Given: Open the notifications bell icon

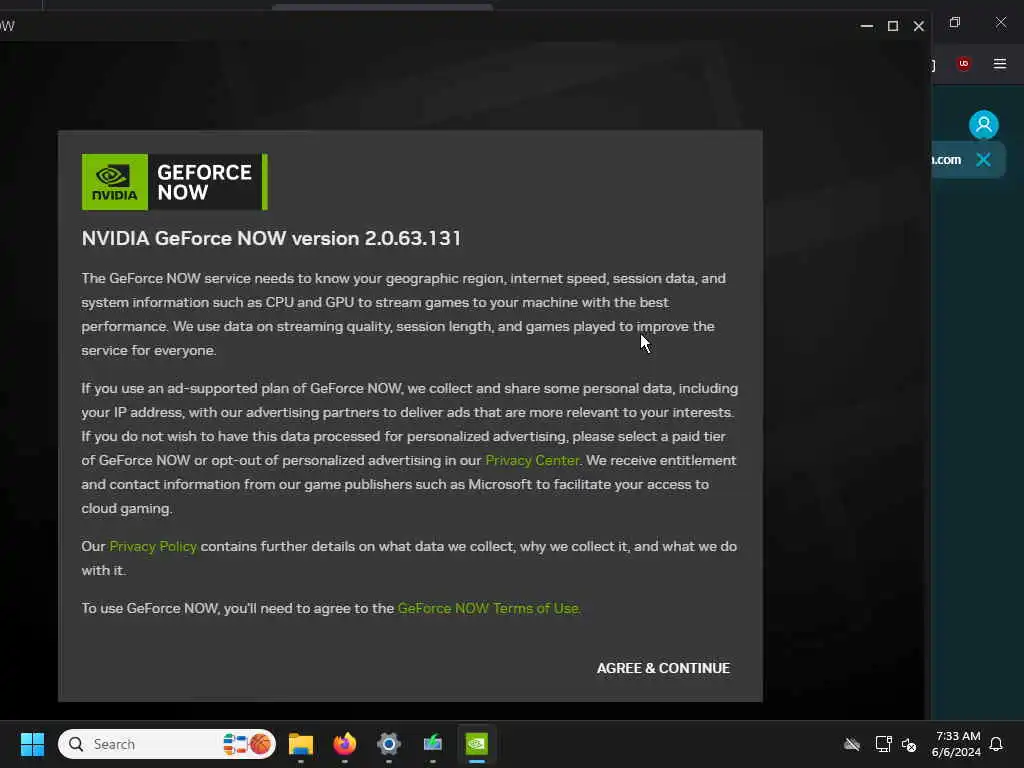Looking at the screenshot, I should point(996,744).
